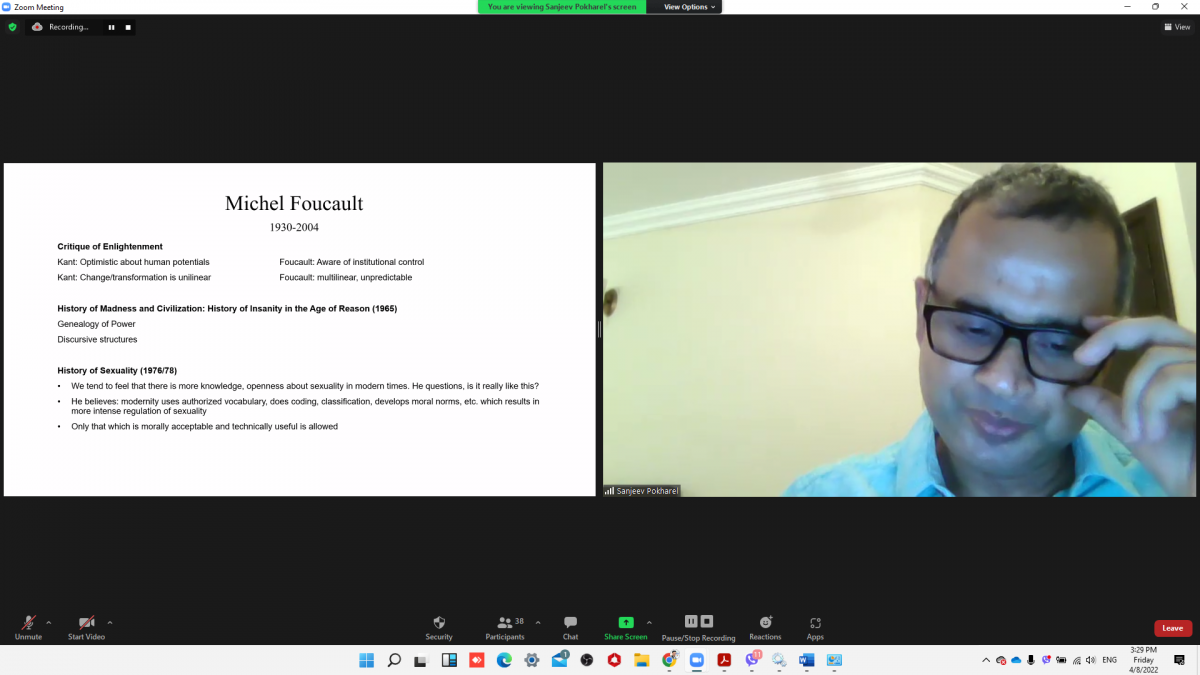Open Task View on the taskbar
This screenshot has height=675, width=1200.
coord(421,660)
